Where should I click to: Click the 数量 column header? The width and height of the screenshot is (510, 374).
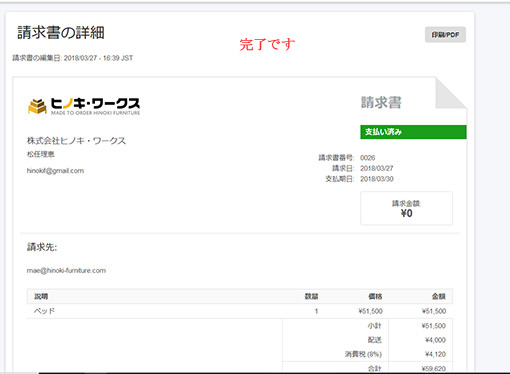[311, 296]
